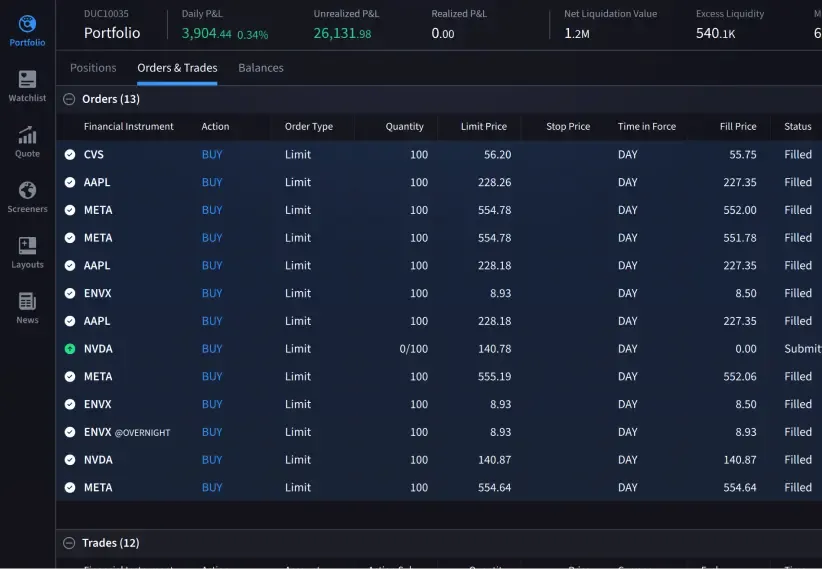Select the Orders & Trades tab

[x=177, y=68]
